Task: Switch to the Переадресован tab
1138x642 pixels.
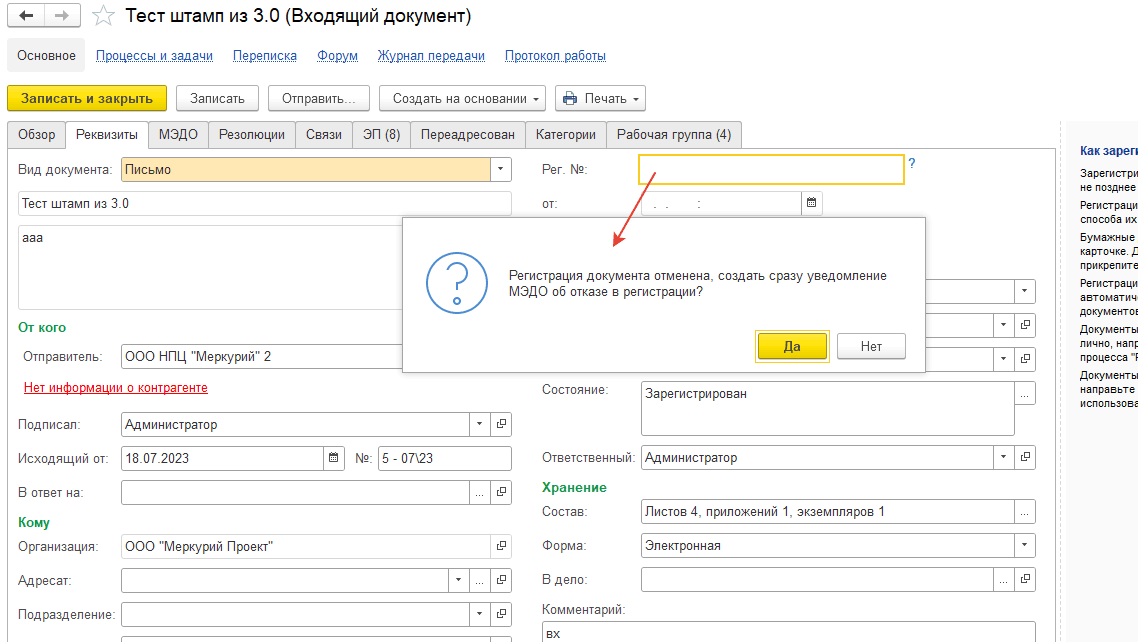Action: [468, 135]
